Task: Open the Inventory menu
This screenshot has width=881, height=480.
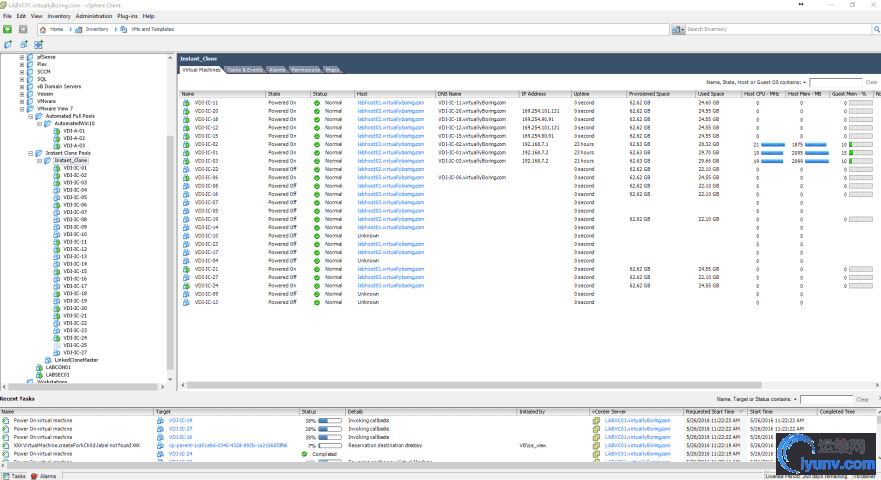Action: click(x=59, y=16)
